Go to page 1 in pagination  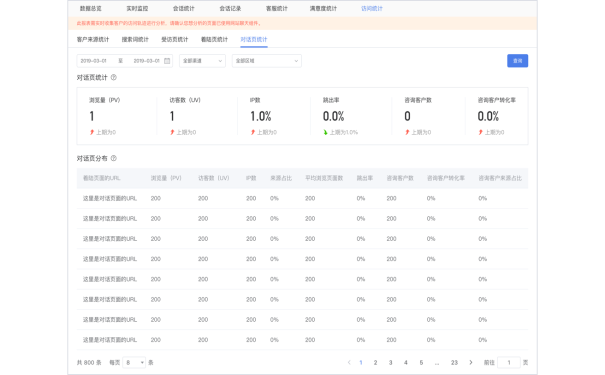click(x=361, y=363)
